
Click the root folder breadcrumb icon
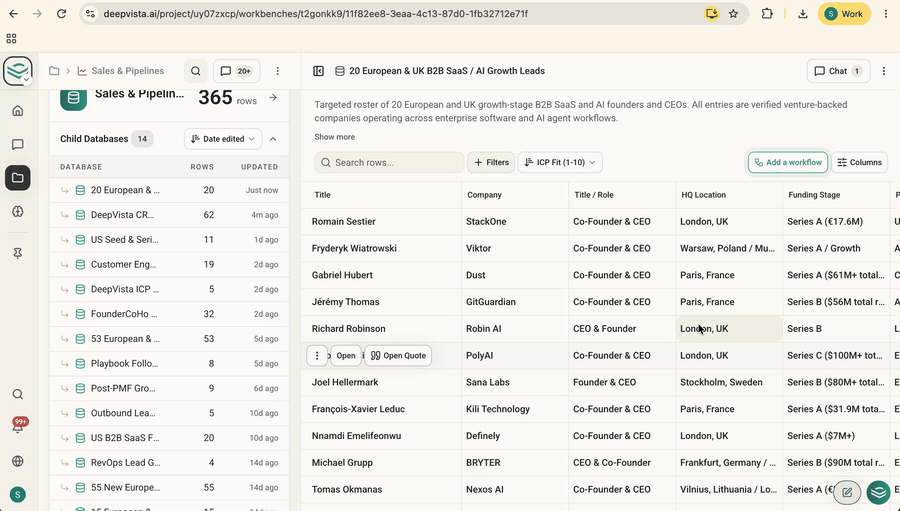54,71
